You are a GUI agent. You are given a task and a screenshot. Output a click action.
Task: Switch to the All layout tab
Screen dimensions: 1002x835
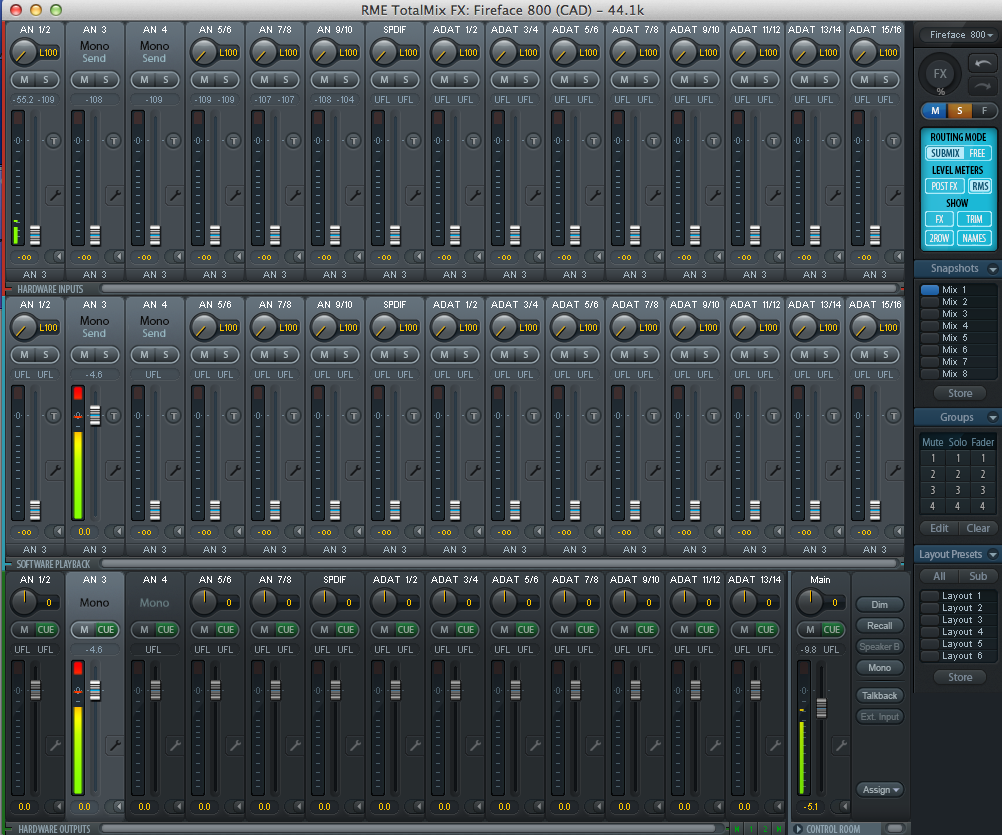(939, 576)
